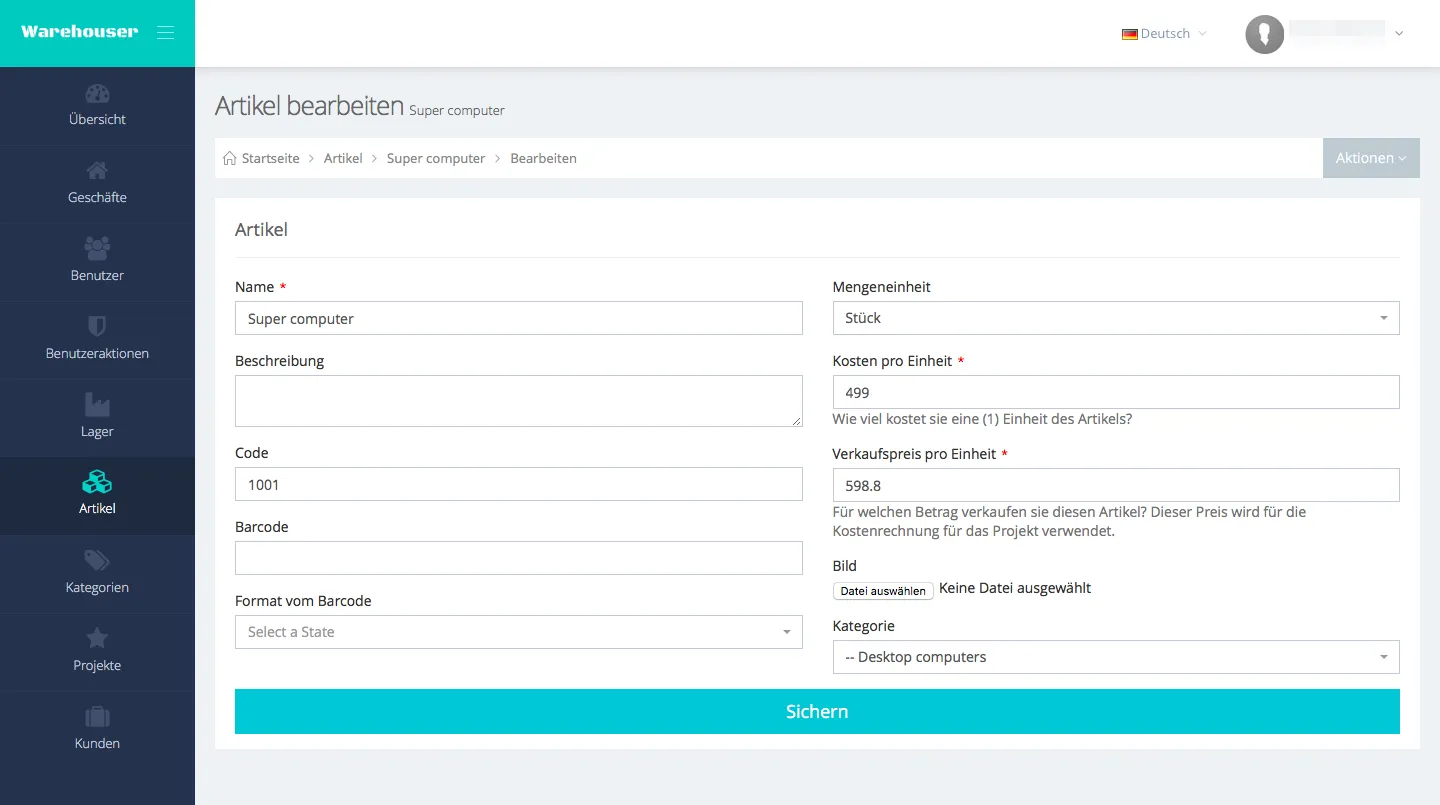This screenshot has width=1440, height=805.
Task: Open the Lager warehouse icon
Action: [x=97, y=405]
